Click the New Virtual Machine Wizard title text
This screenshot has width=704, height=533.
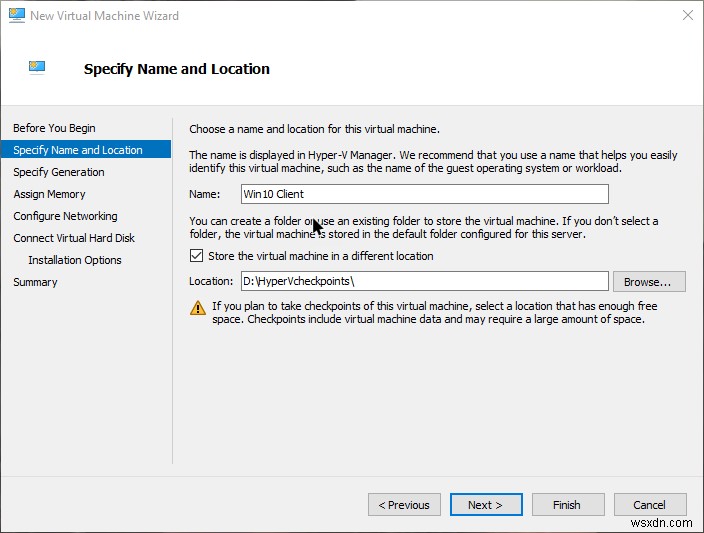105,16
